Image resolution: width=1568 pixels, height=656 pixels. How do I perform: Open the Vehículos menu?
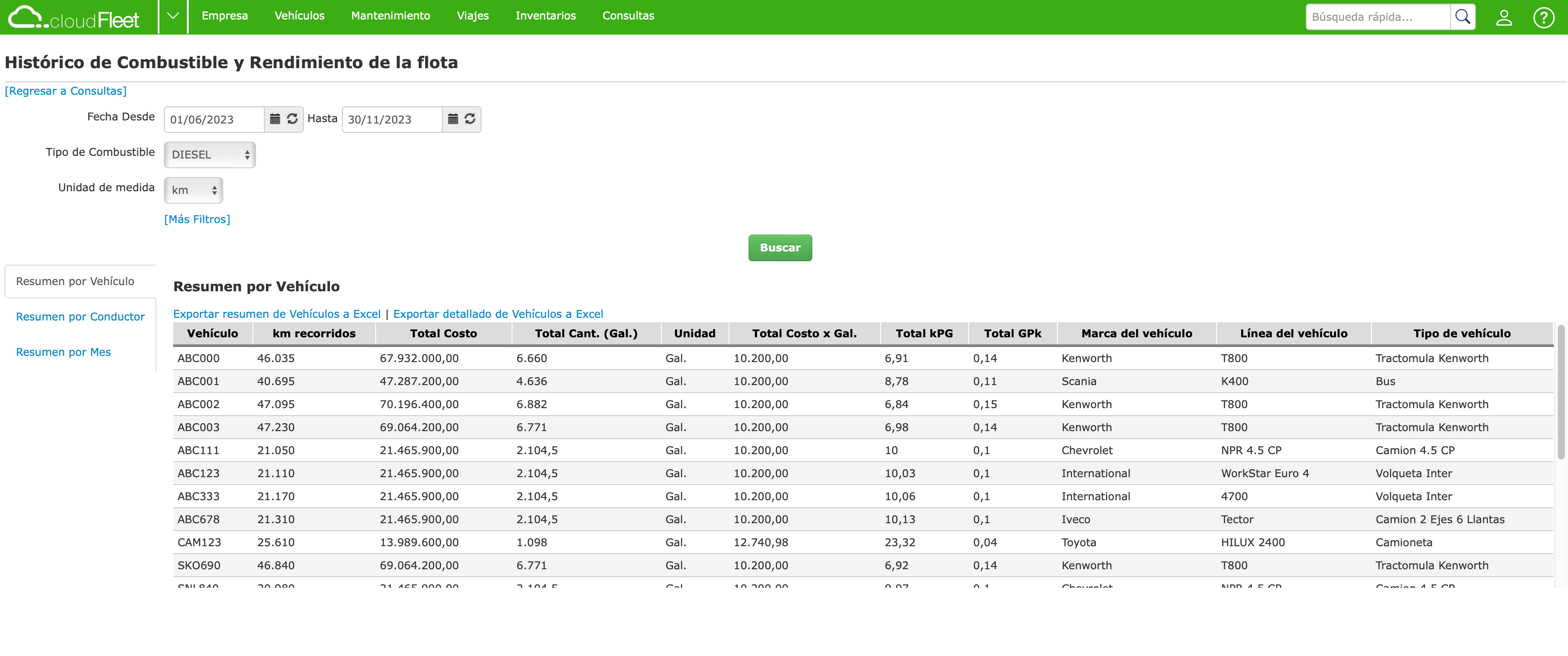(x=299, y=16)
